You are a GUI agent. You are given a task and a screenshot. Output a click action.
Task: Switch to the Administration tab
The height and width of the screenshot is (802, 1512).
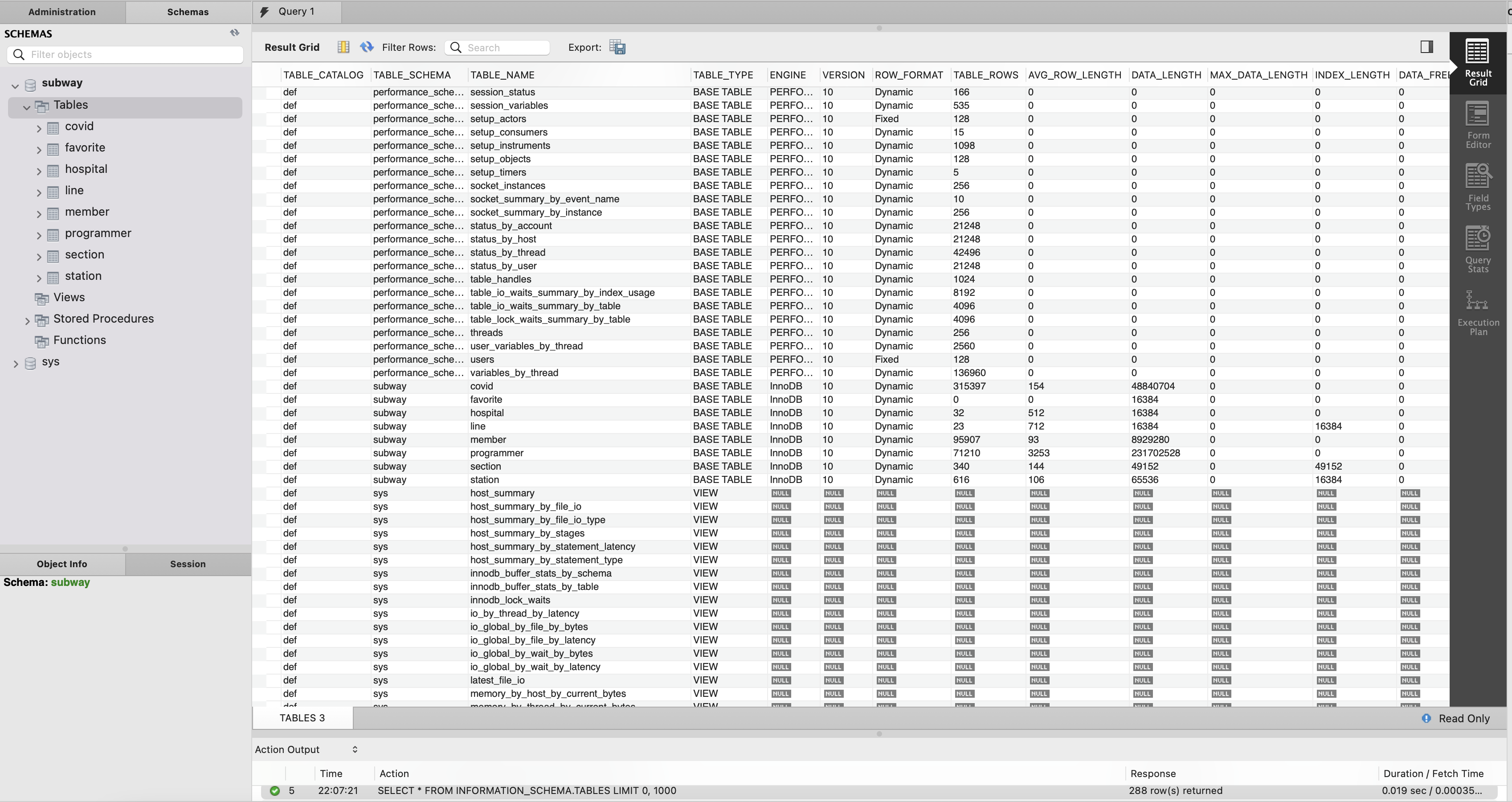[61, 12]
